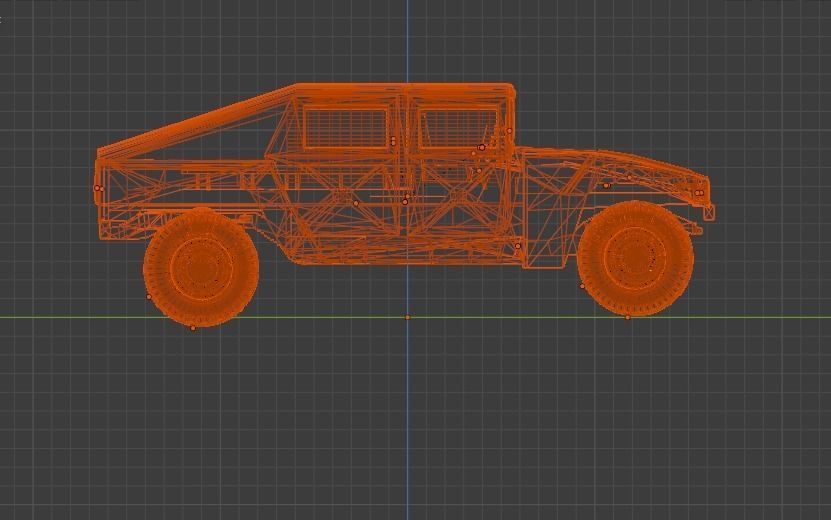Click the origin dot below the rear wheel

click(193, 328)
